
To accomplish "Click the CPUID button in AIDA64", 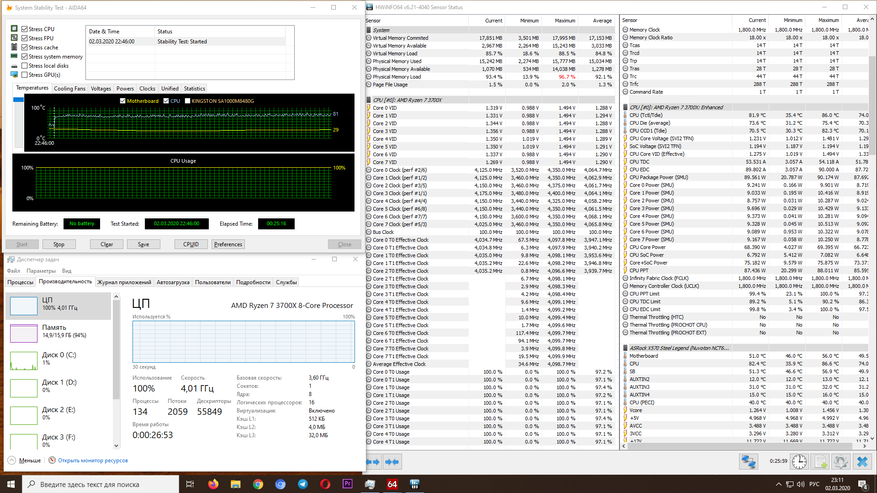I will (x=191, y=244).
